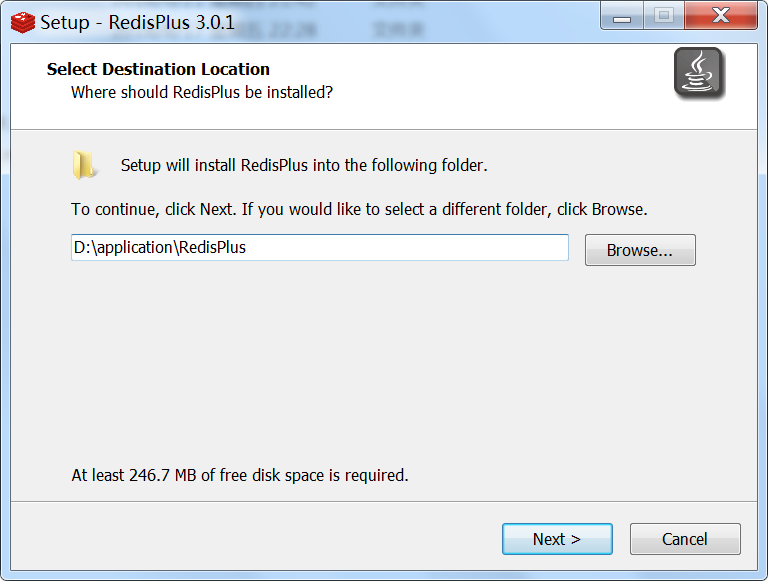Click the 'To continue, click Next' instruction

(x=359, y=209)
